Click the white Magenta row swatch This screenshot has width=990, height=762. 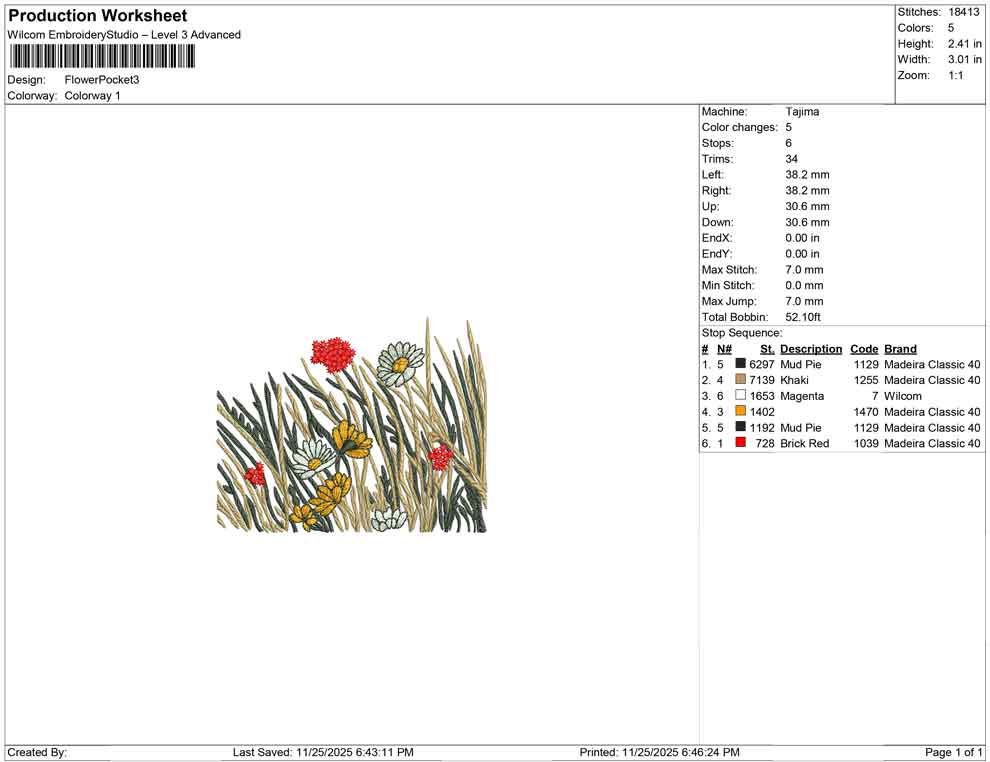point(741,395)
